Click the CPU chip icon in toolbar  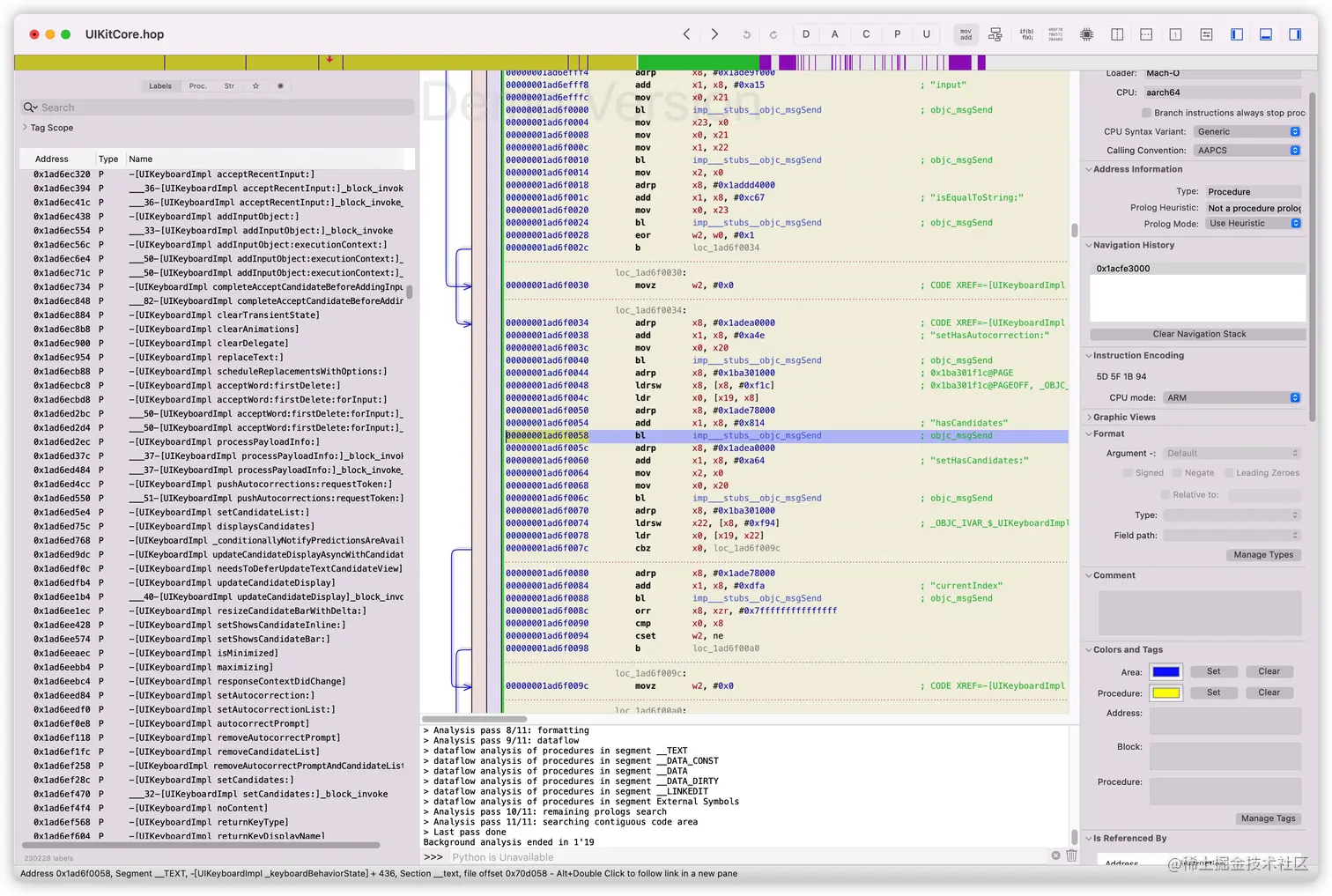(x=1087, y=34)
